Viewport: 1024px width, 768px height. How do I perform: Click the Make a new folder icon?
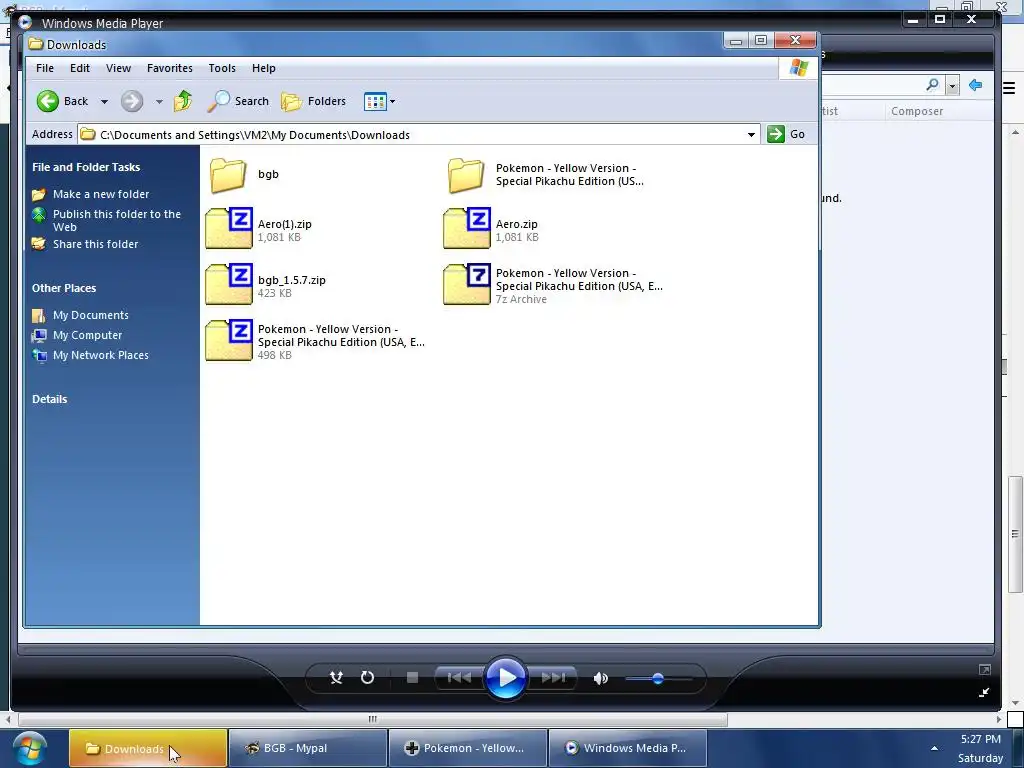(39, 195)
